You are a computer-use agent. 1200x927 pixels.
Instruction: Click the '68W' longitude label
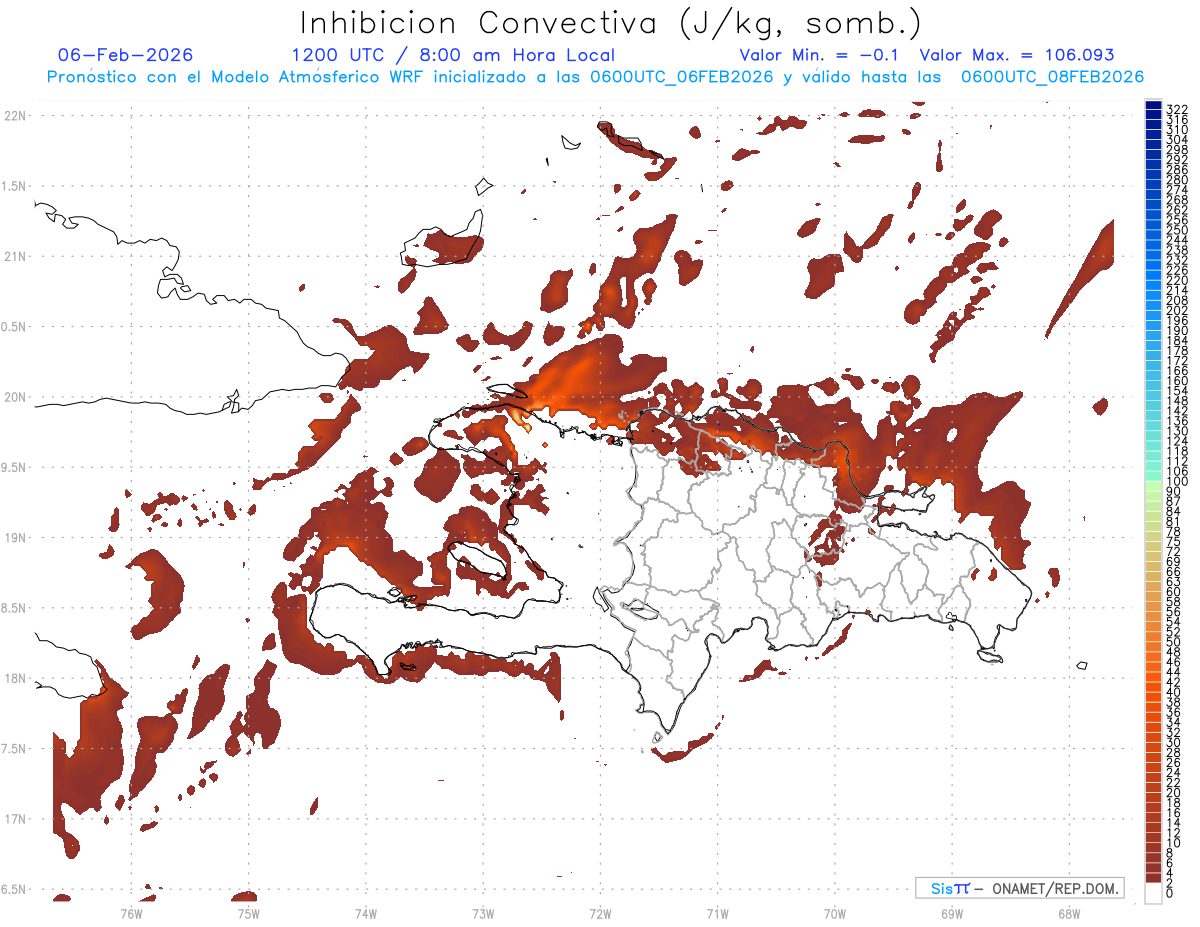[1069, 912]
